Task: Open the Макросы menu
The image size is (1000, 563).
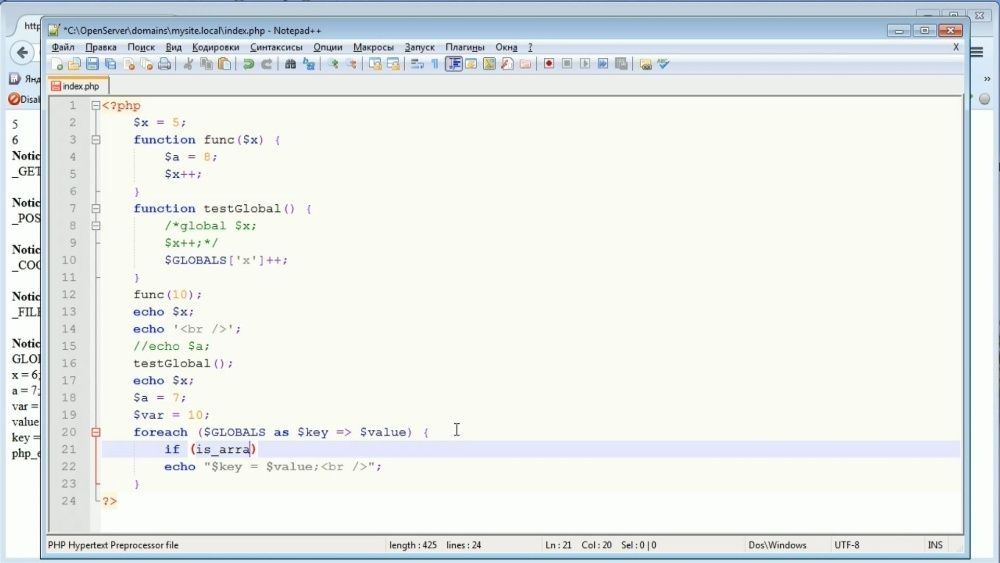Action: tap(373, 47)
